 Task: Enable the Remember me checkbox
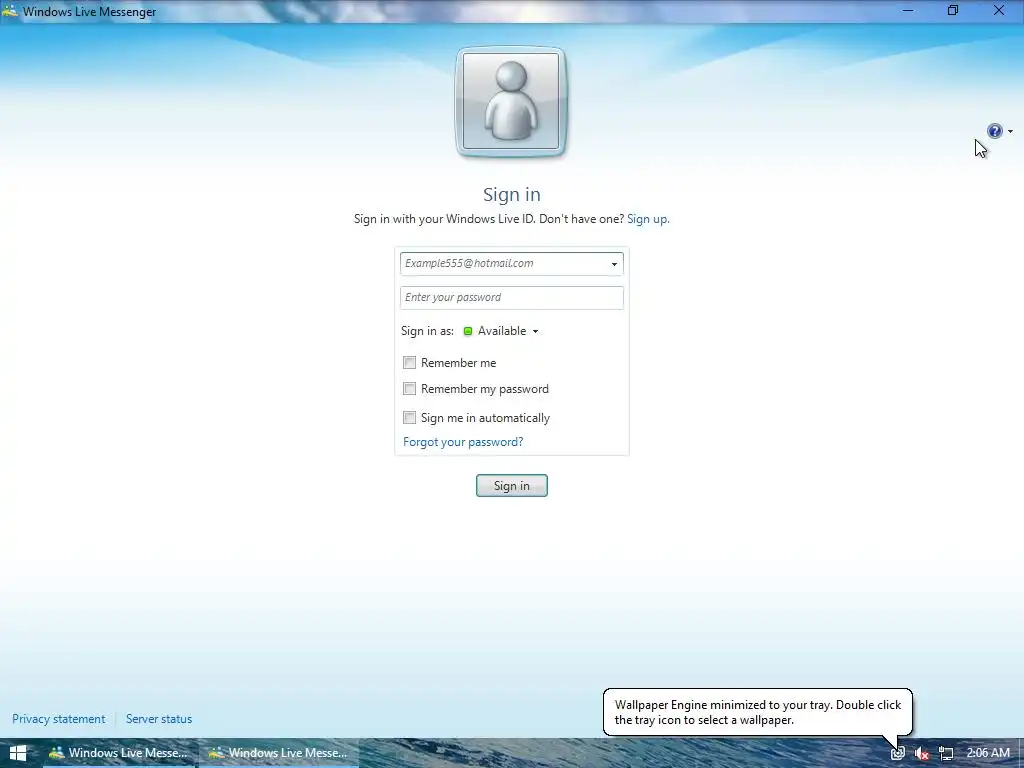(x=409, y=362)
